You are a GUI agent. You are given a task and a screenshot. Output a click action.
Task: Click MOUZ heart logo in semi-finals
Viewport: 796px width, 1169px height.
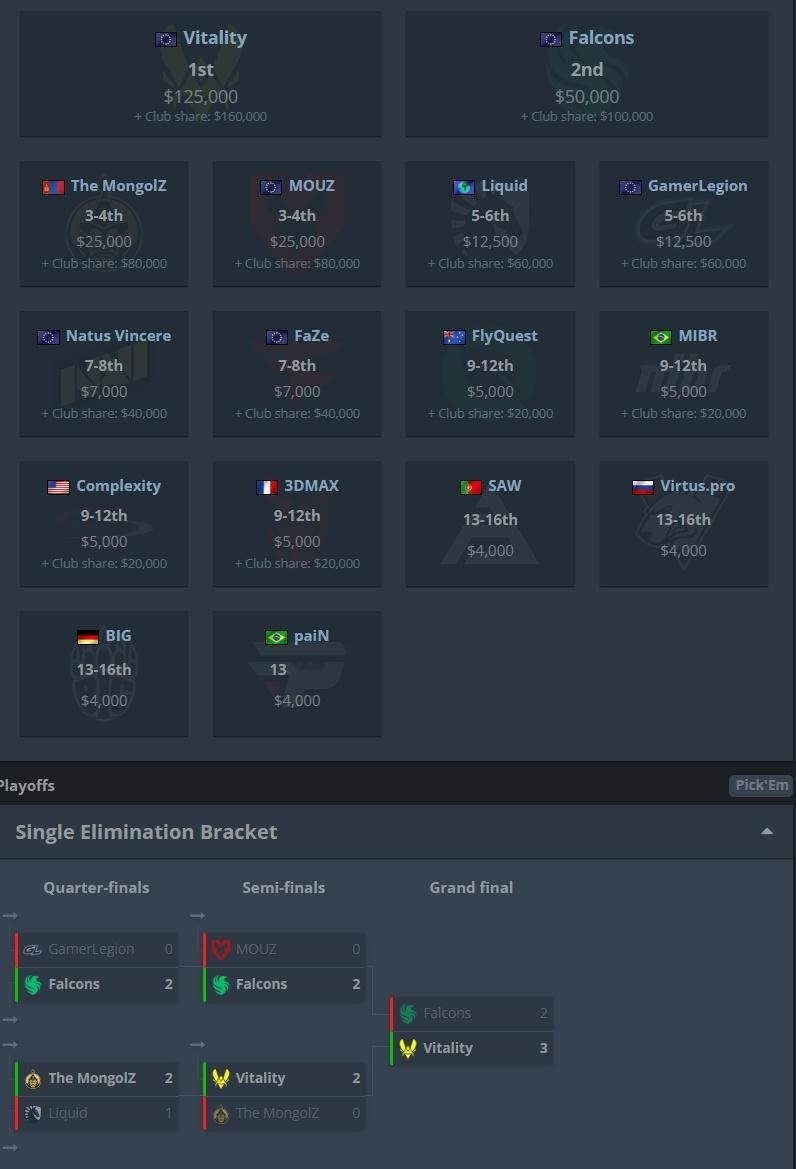(221, 949)
